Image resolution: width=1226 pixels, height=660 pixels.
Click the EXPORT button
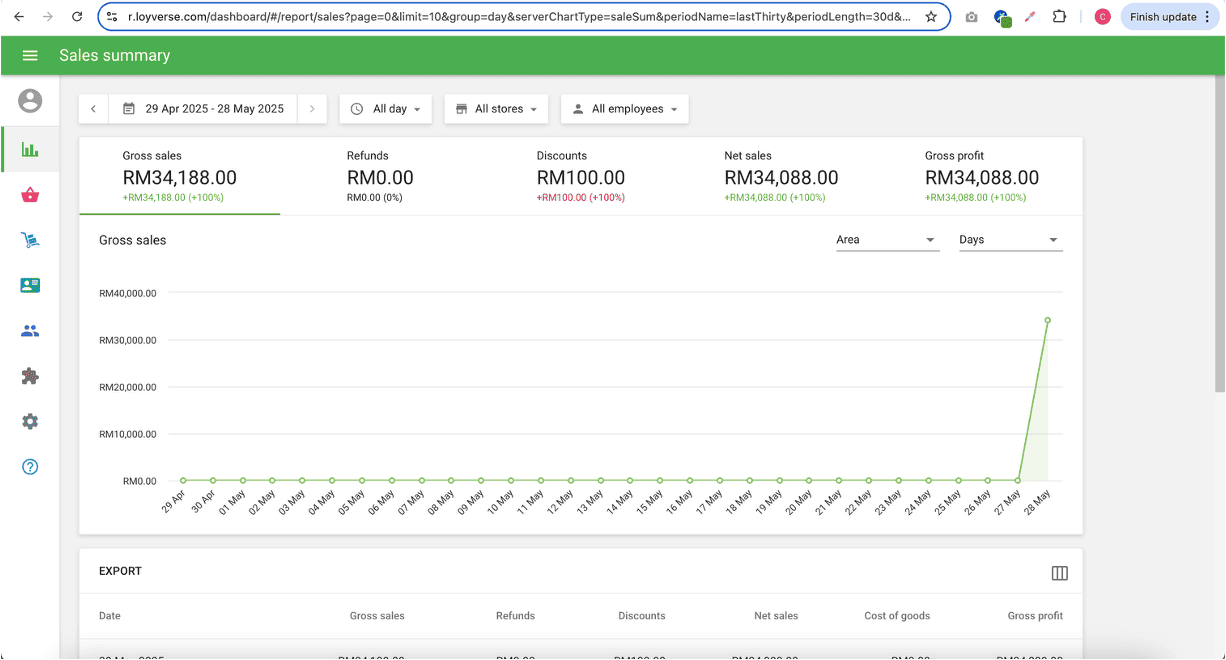pyautogui.click(x=120, y=572)
